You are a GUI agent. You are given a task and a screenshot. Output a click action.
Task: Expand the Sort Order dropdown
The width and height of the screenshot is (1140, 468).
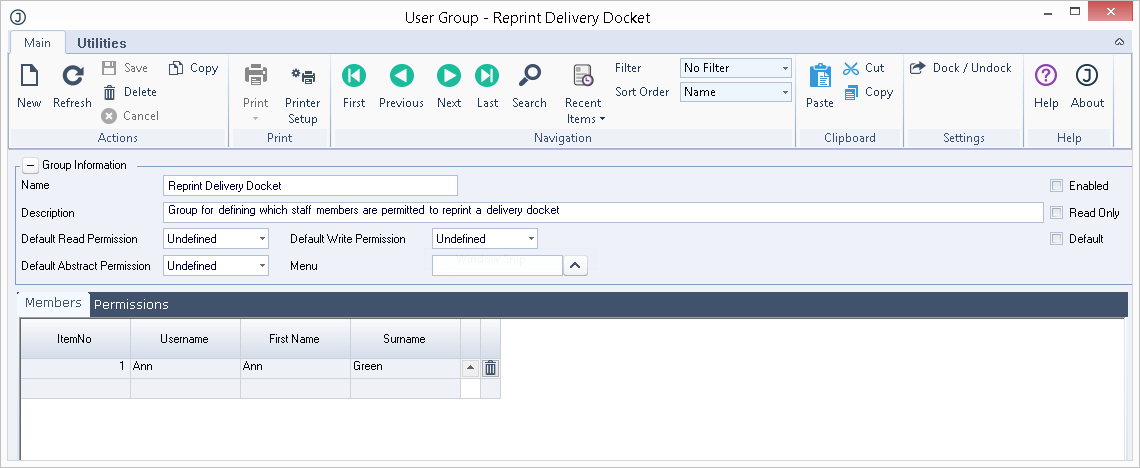(x=735, y=92)
